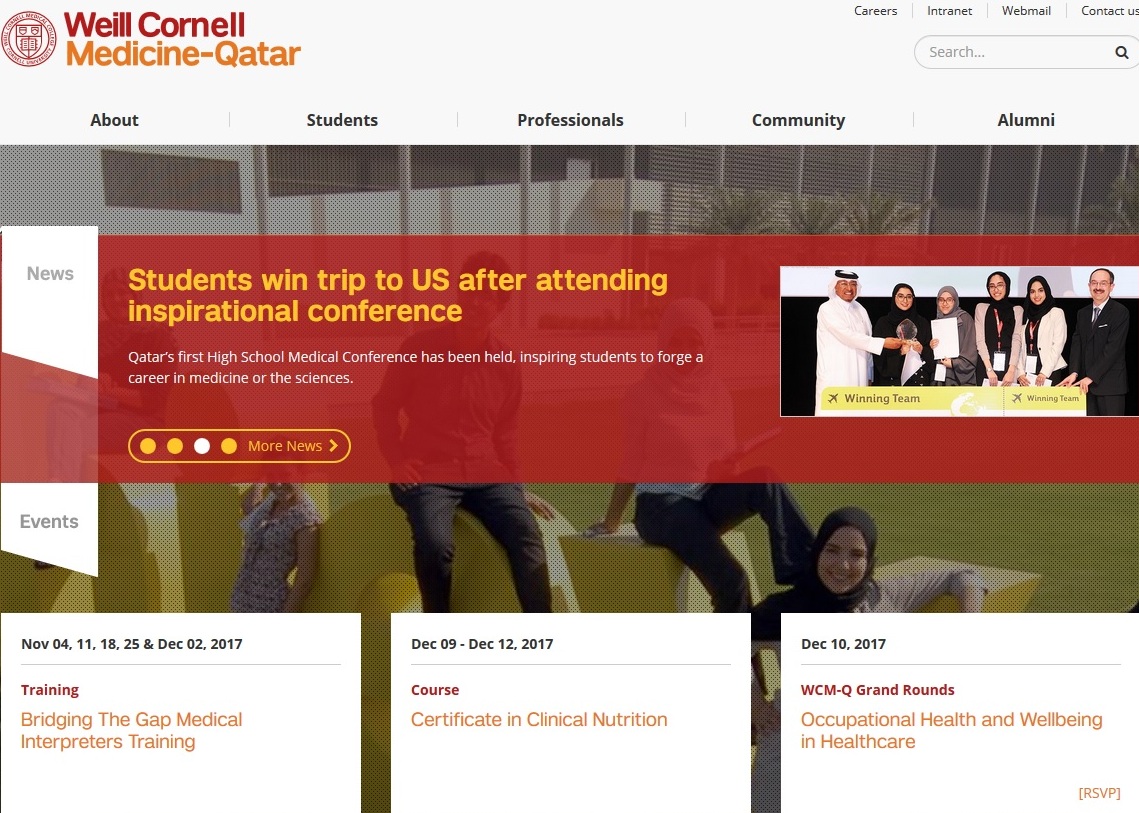Open the Certificate in Clinical Nutrition event
The image size is (1139, 813).
click(x=539, y=719)
